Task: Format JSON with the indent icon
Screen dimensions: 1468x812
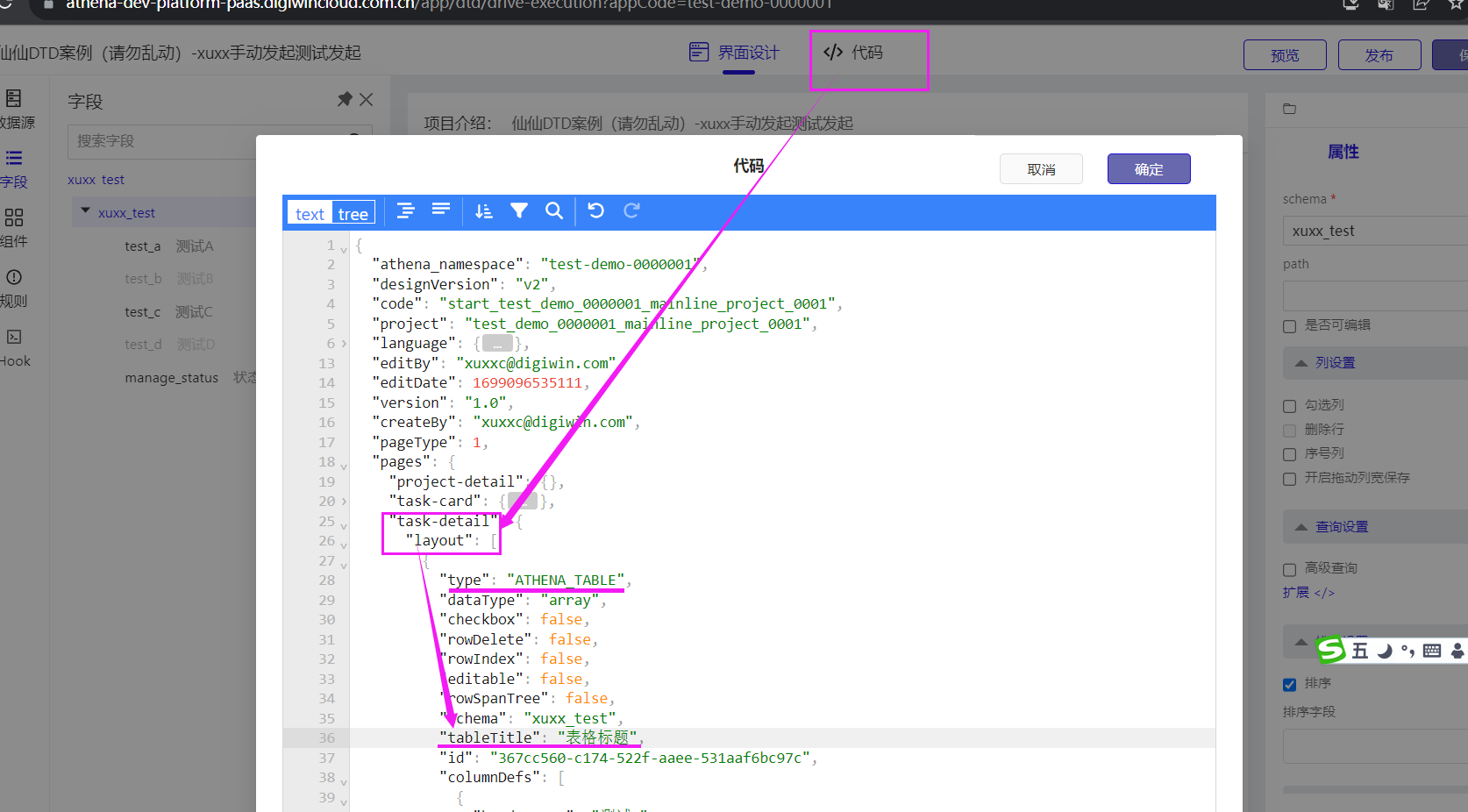Action: coord(405,210)
